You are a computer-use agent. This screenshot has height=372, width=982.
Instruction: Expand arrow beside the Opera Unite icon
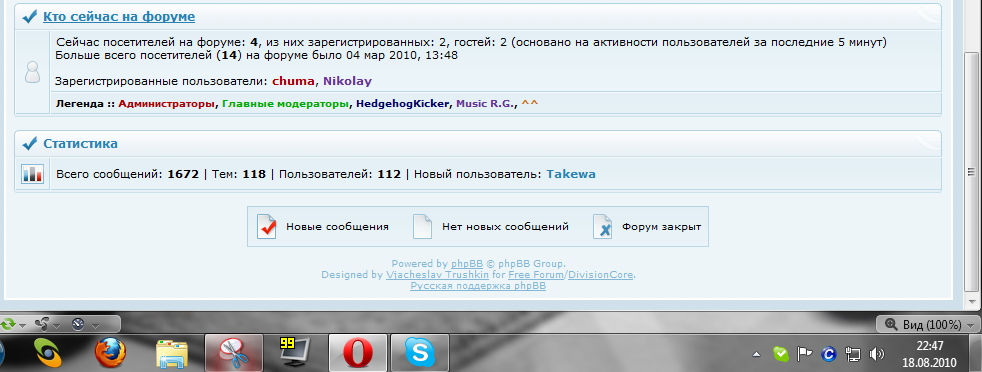click(x=57, y=326)
